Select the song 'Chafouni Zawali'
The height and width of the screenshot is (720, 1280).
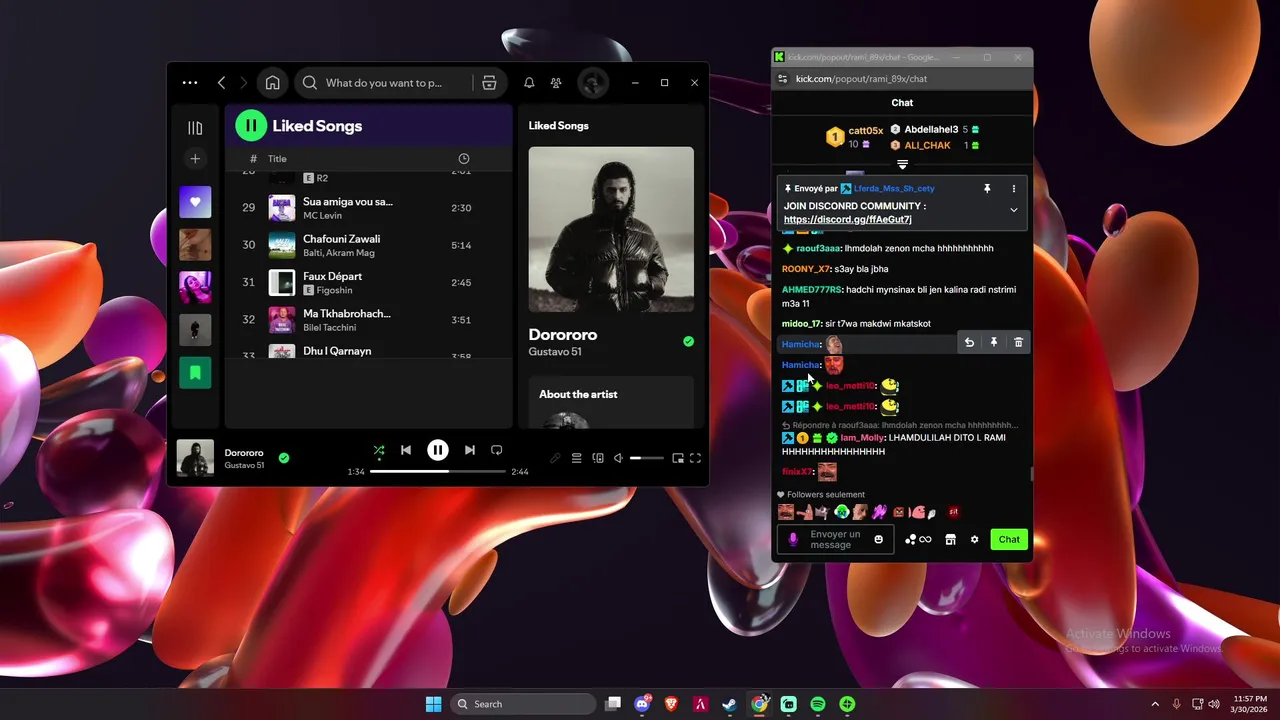pyautogui.click(x=341, y=239)
